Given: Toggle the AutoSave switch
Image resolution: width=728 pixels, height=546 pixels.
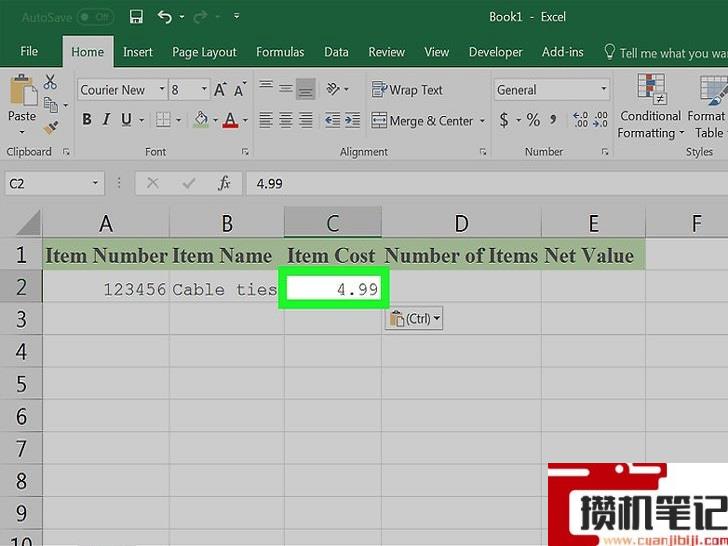Looking at the screenshot, I should click(x=95, y=18).
